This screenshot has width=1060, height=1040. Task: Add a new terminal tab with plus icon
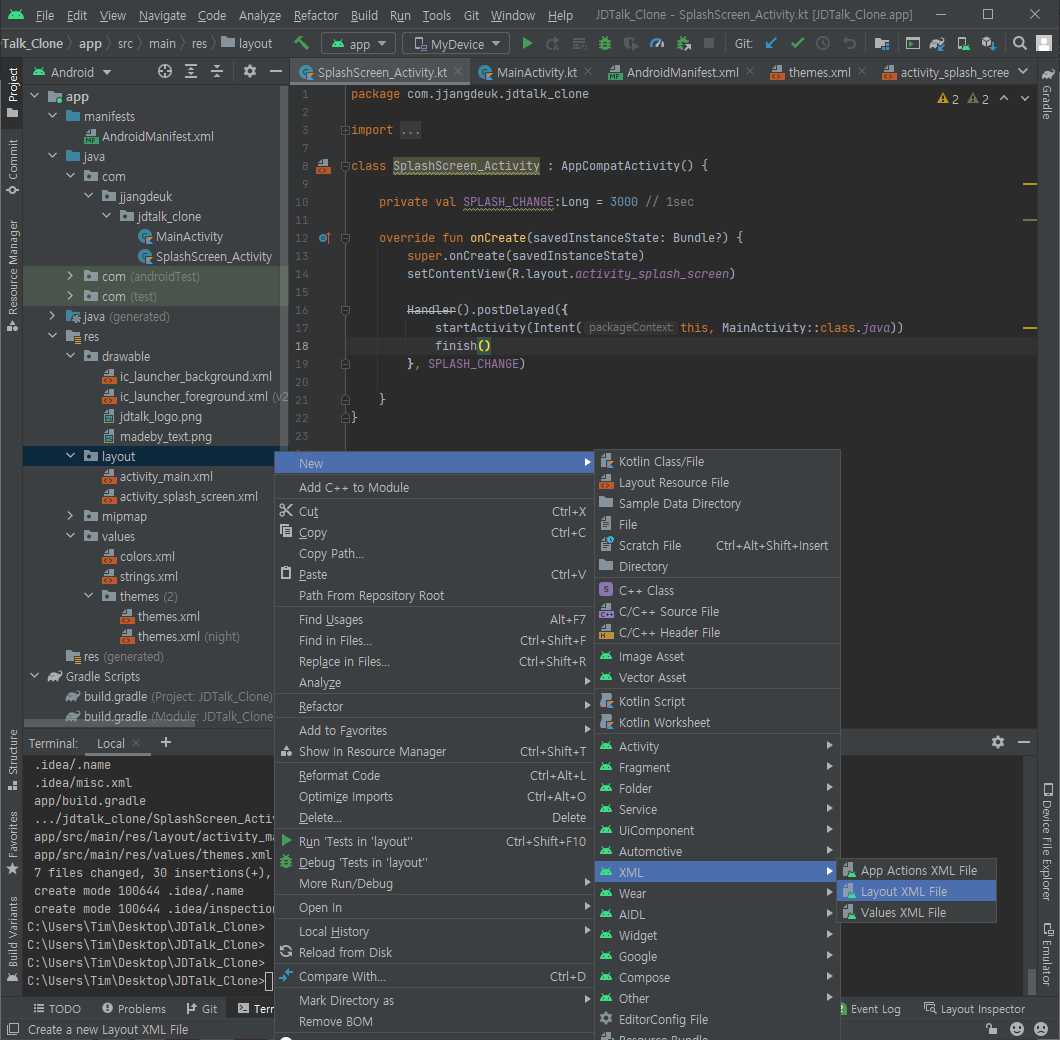(166, 742)
